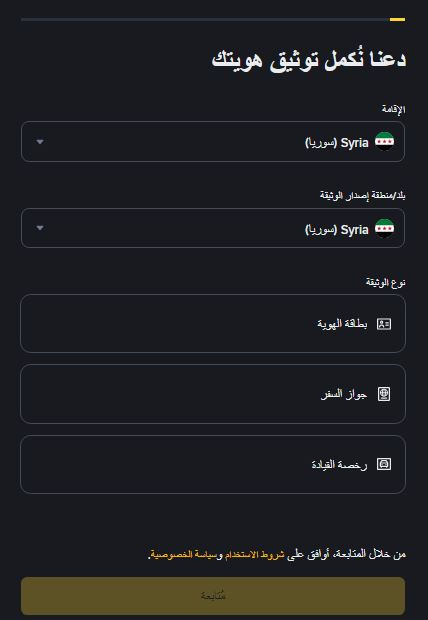Click the نوع الوثيقة section label
Screen dimensions: 428x620
point(386,282)
